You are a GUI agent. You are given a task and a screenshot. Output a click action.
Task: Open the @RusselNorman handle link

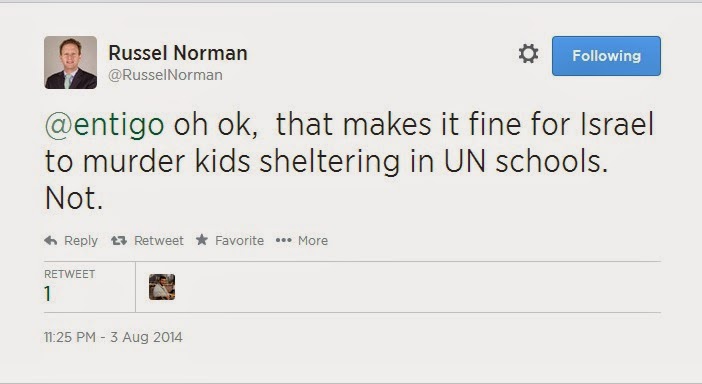pyautogui.click(x=165, y=75)
